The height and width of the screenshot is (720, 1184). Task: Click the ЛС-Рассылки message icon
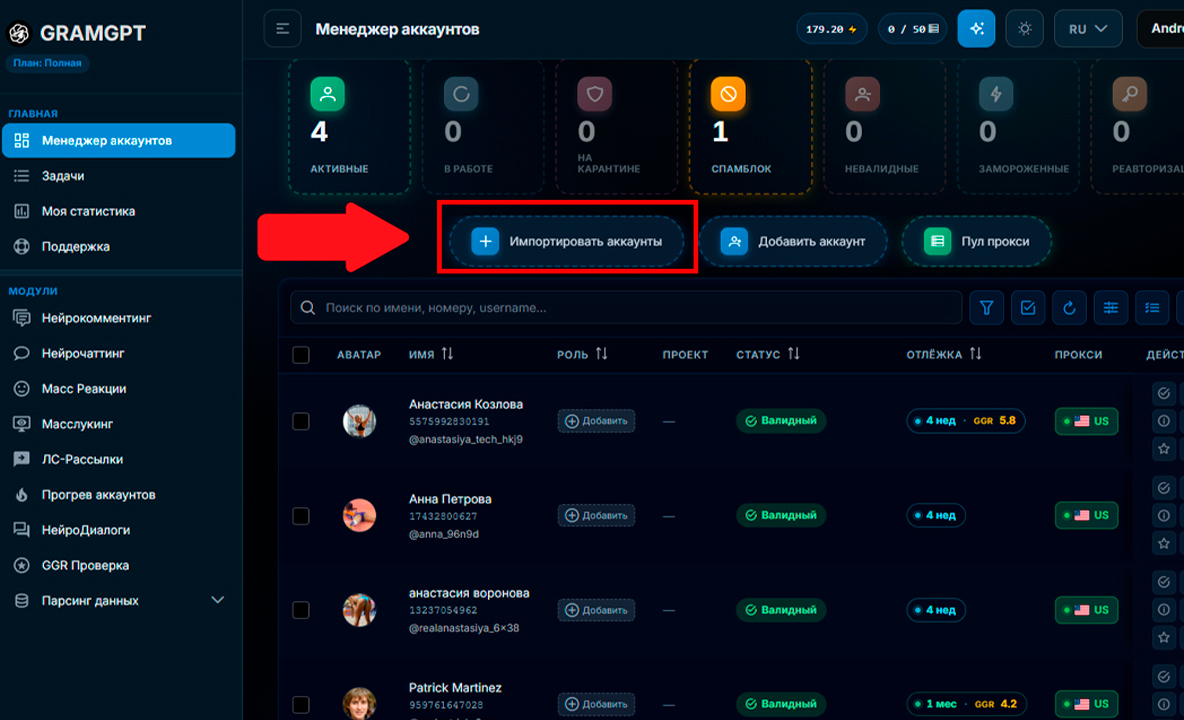(x=22, y=459)
